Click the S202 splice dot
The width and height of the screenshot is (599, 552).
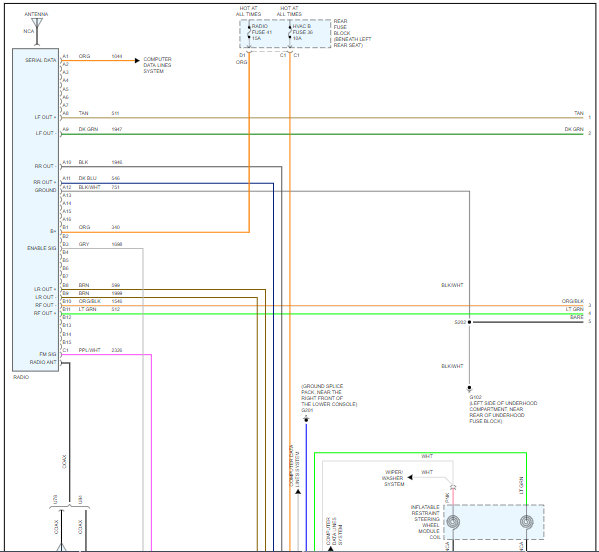coord(469,322)
